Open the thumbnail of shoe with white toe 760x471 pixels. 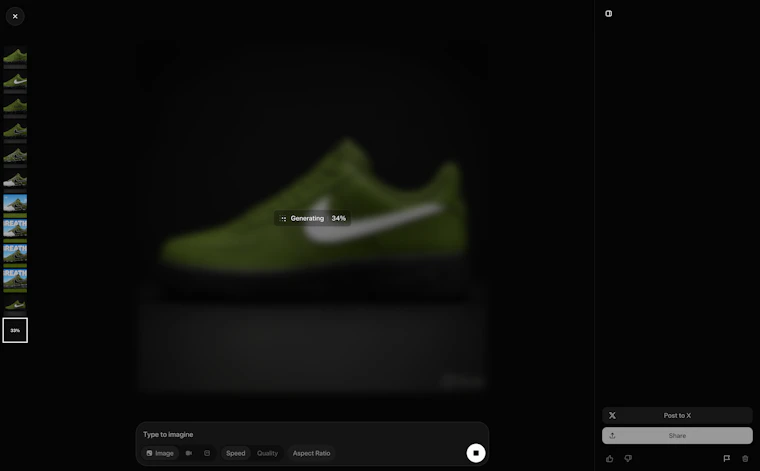15,181
